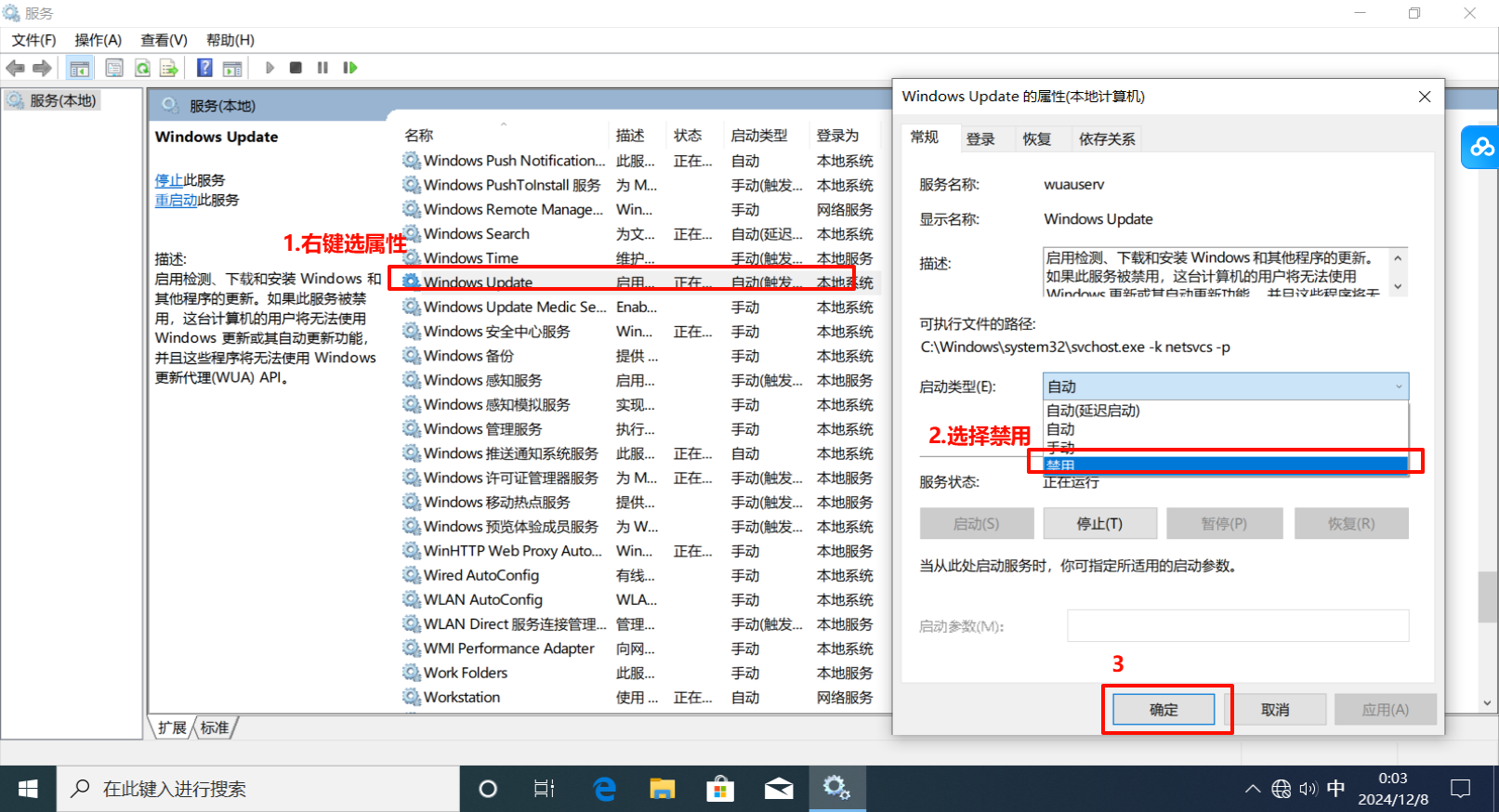The image size is (1499, 812).
Task: Click the 停止 link for this service
Action: pos(168,180)
